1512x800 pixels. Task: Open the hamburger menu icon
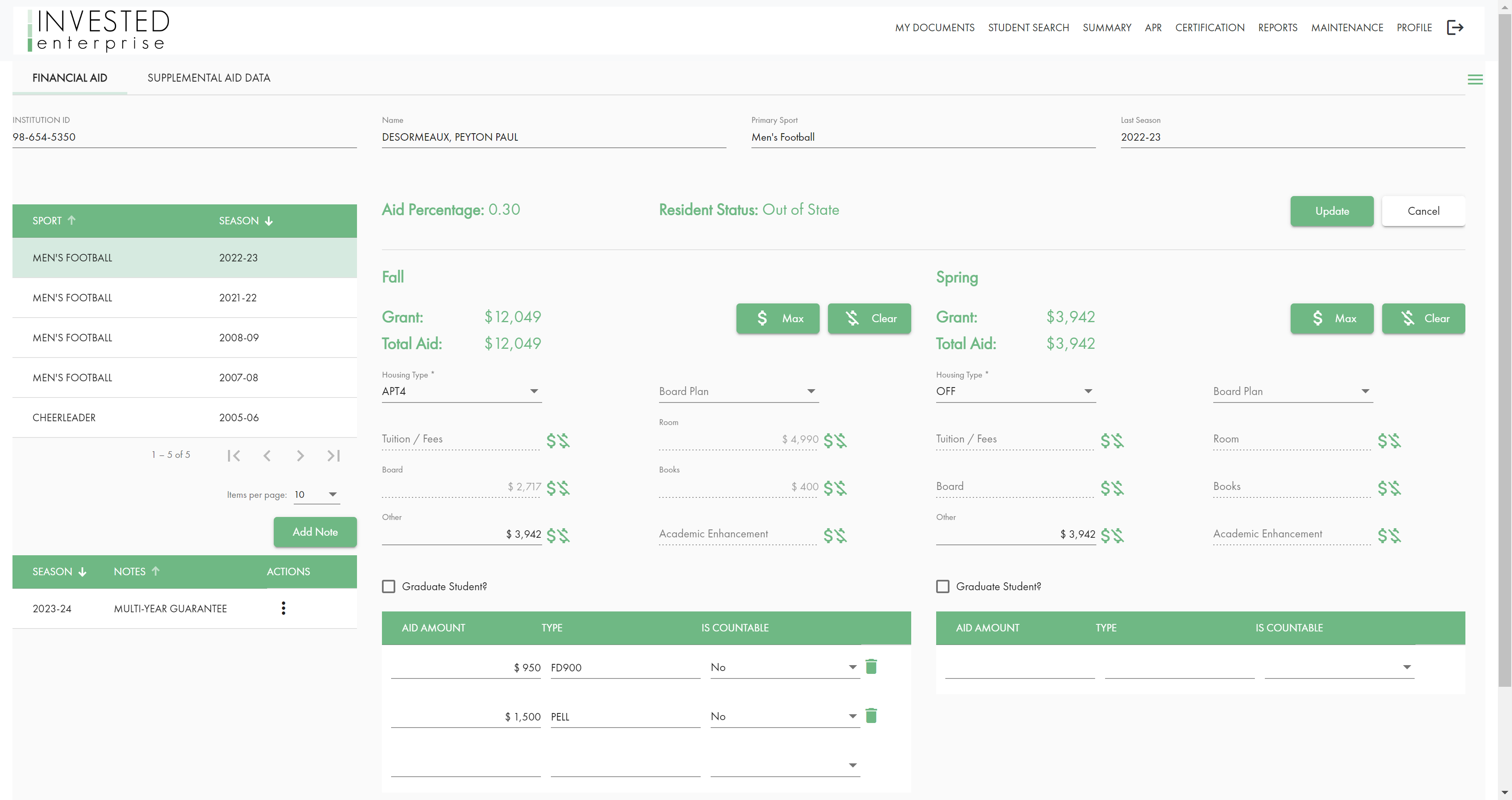pos(1475,80)
